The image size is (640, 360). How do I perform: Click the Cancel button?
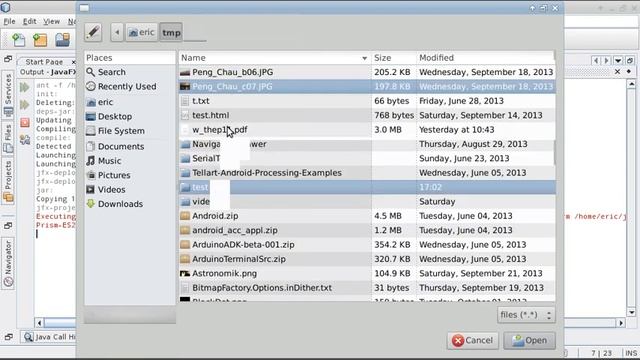click(x=473, y=340)
